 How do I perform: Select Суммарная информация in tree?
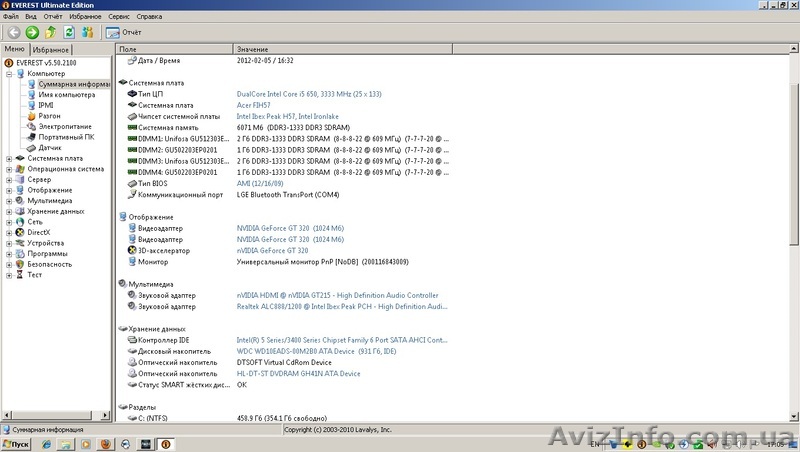point(74,84)
